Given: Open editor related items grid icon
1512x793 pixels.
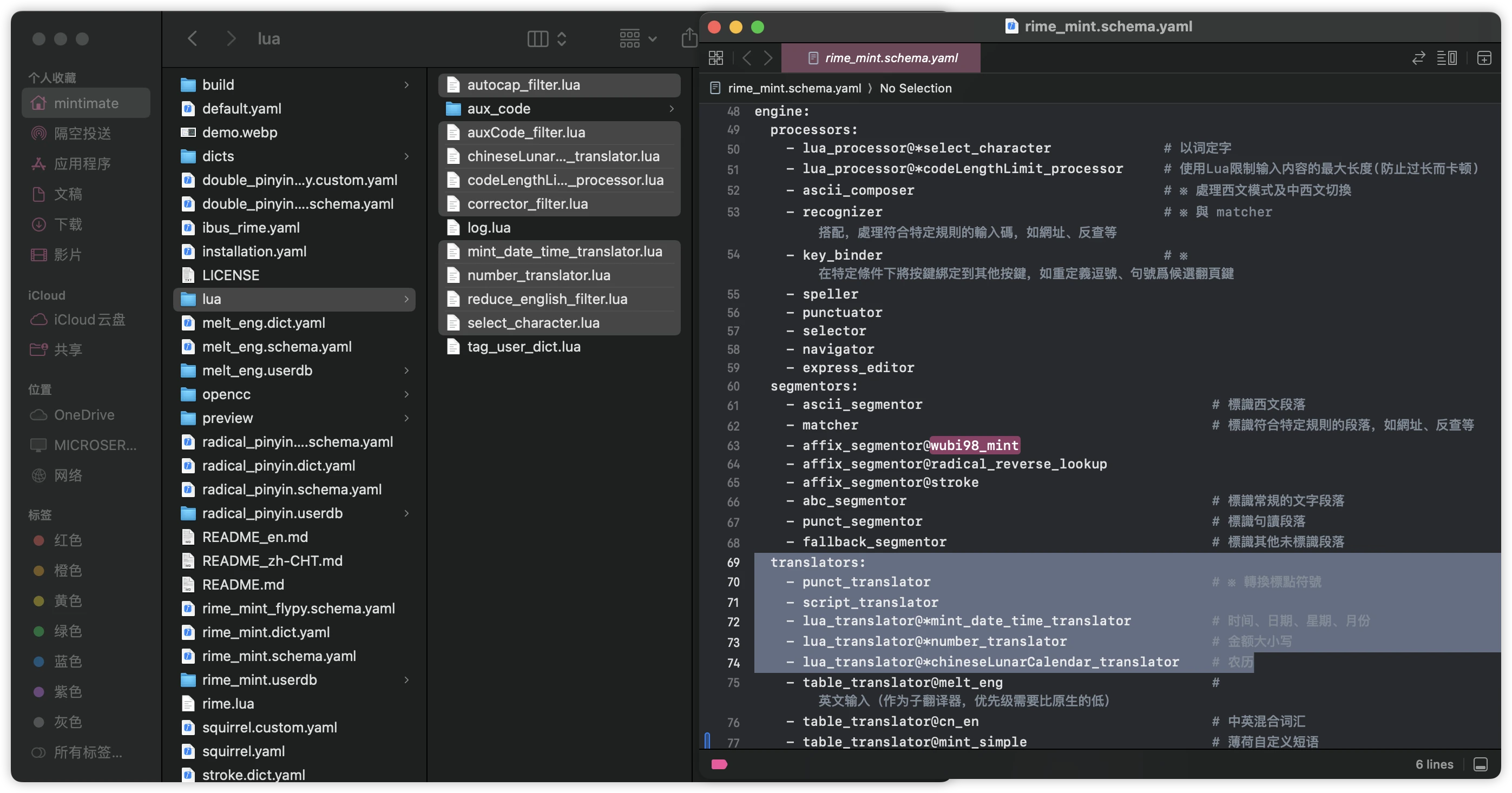Looking at the screenshot, I should point(716,58).
